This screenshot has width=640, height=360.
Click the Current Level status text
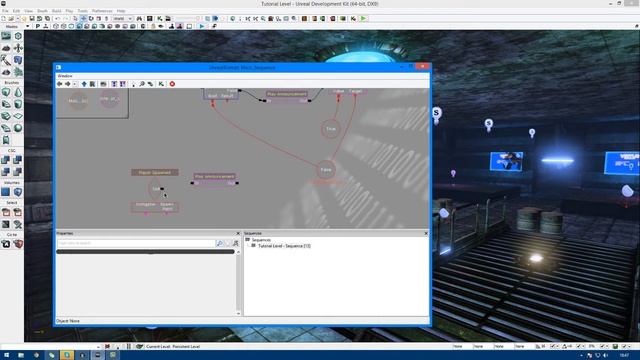(x=173, y=346)
